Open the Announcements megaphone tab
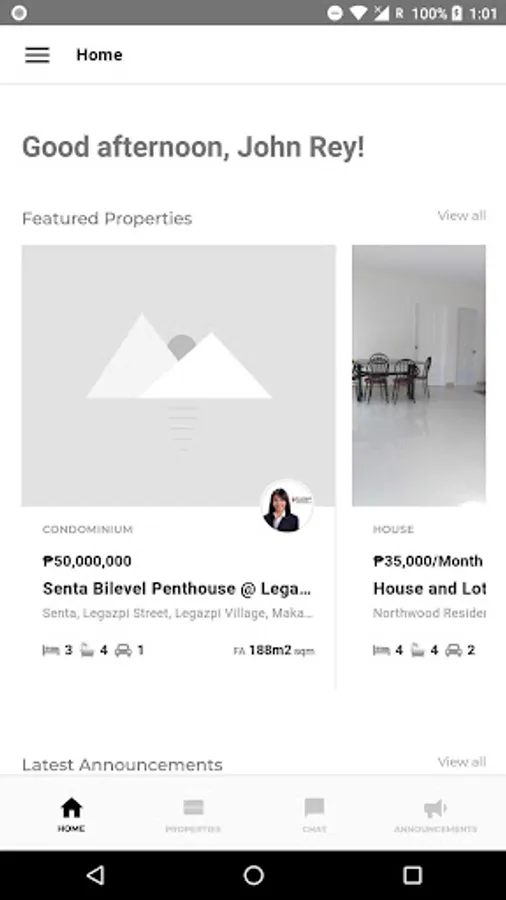Image resolution: width=506 pixels, height=900 pixels. coord(435,815)
